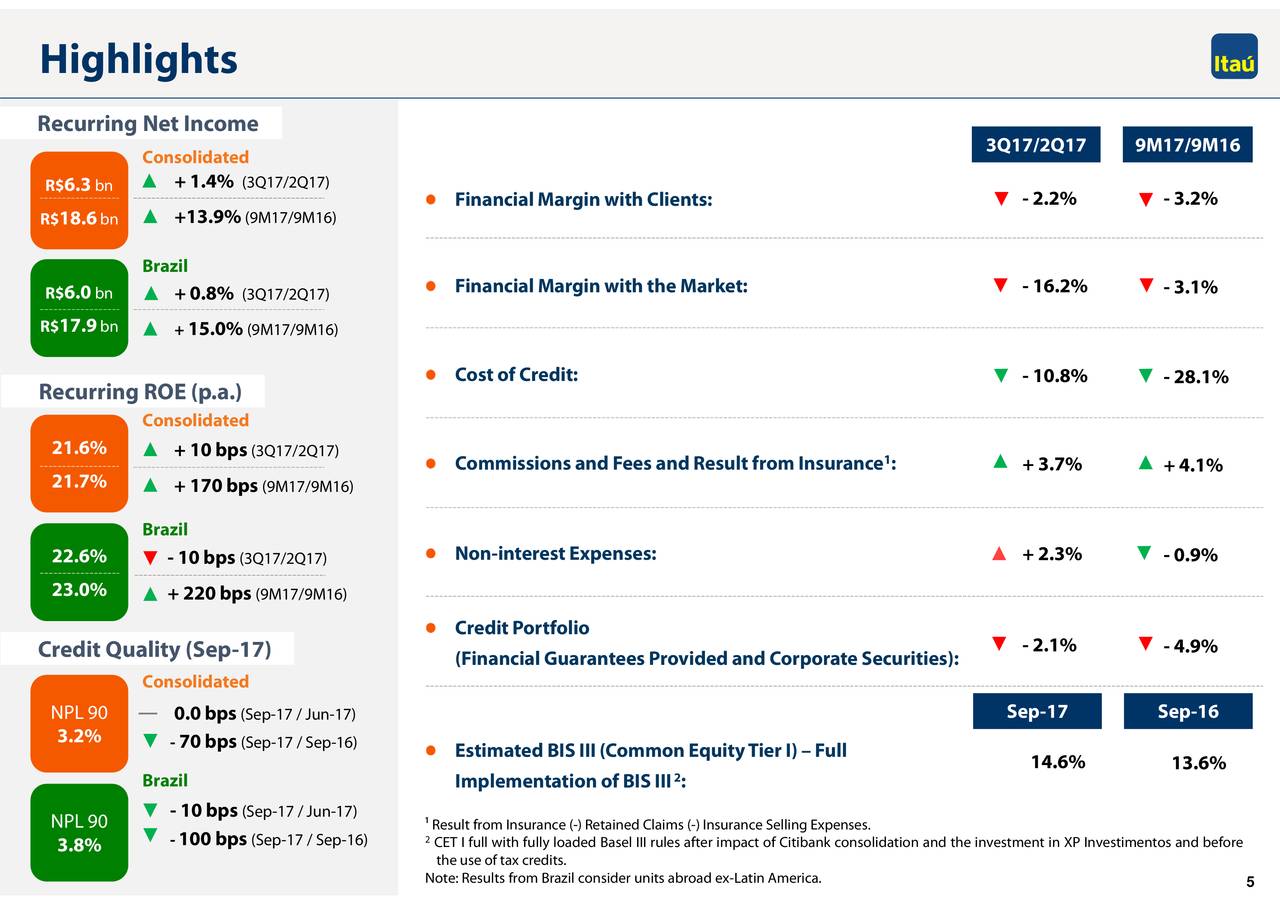Viewport: 1280px width, 905px height.
Task: Click green up arrow beside +3.7%
Action: tap(999, 461)
